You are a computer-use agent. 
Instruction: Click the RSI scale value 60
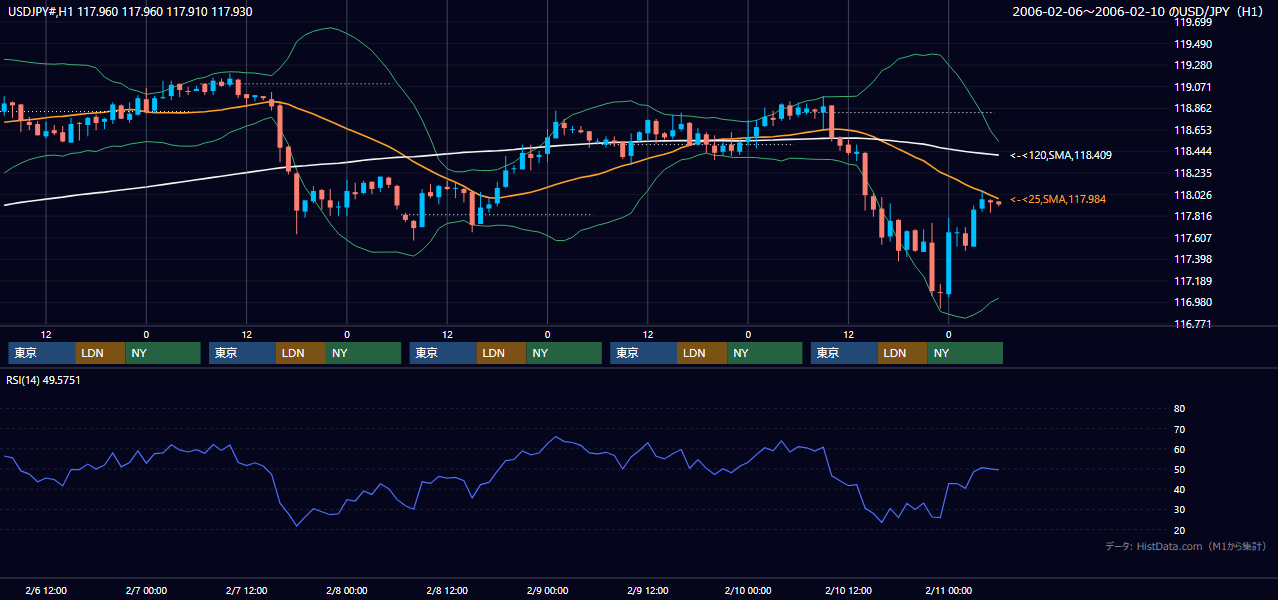(x=1179, y=449)
